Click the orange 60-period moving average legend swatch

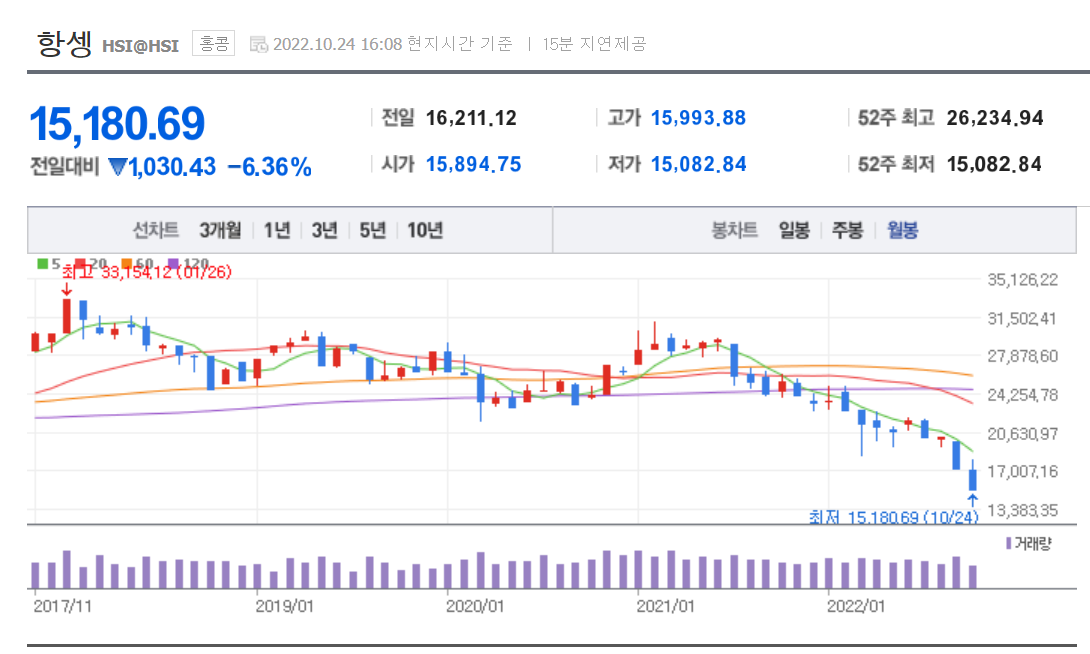pos(127,263)
